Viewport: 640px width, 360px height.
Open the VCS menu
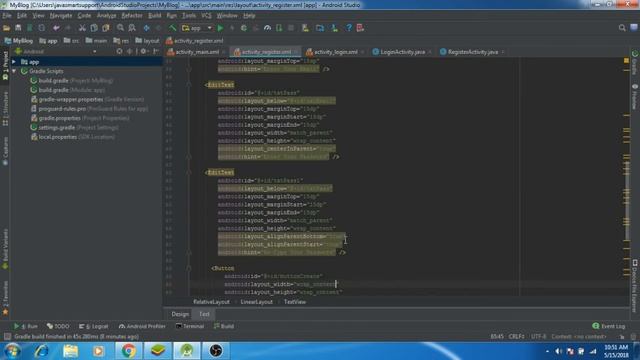click(206, 16)
